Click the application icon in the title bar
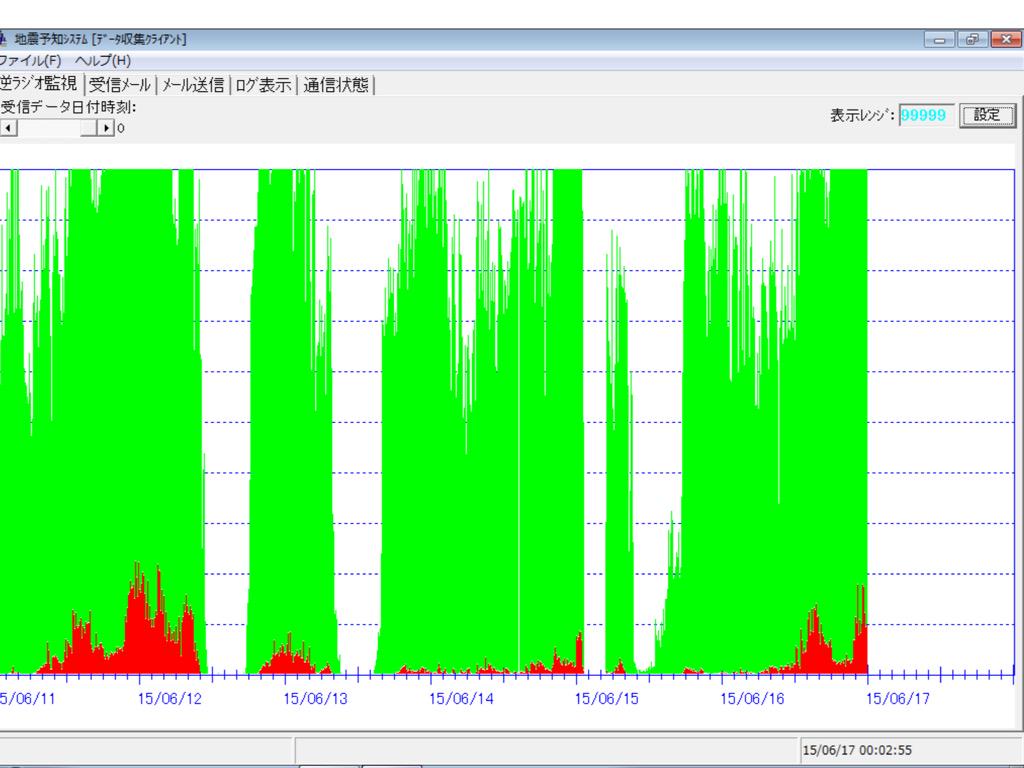 (3, 39)
